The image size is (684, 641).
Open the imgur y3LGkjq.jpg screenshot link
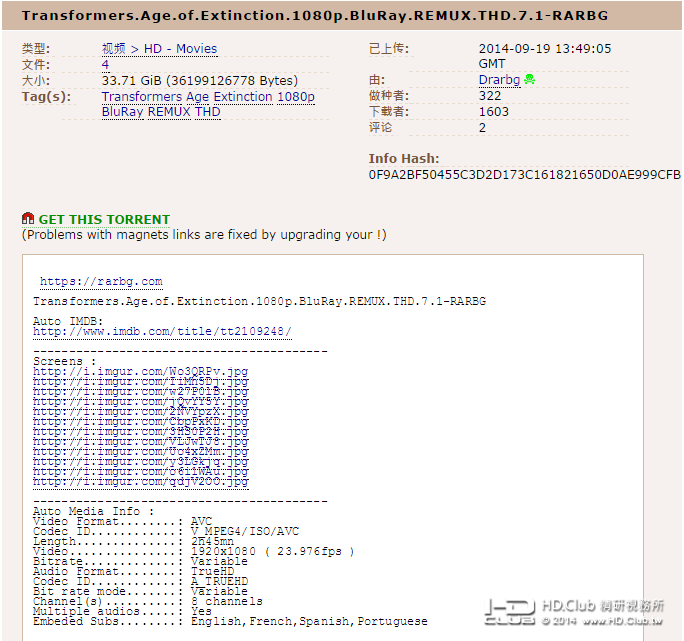pos(140,462)
